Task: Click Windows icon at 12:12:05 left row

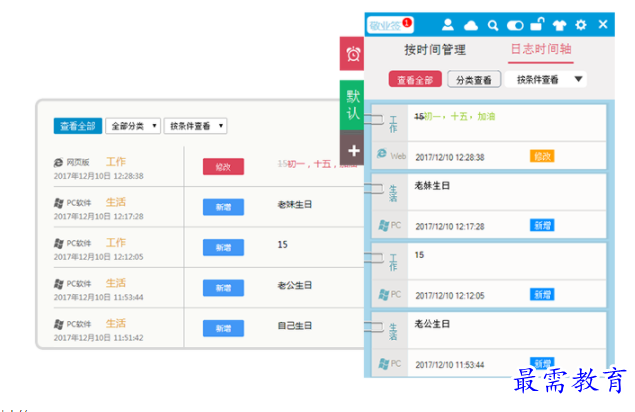Action: pos(58,243)
